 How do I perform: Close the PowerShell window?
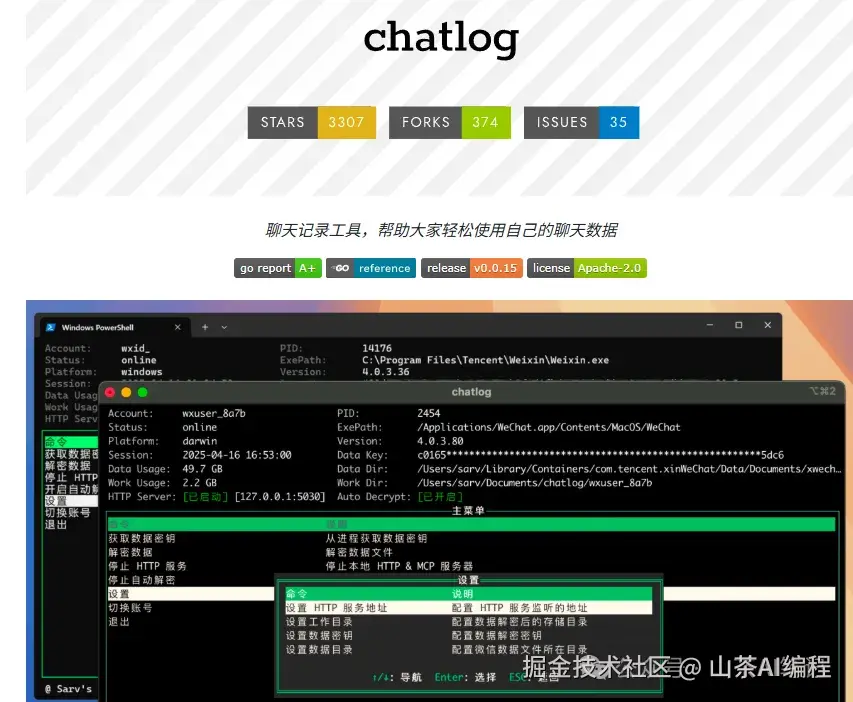tap(768, 325)
